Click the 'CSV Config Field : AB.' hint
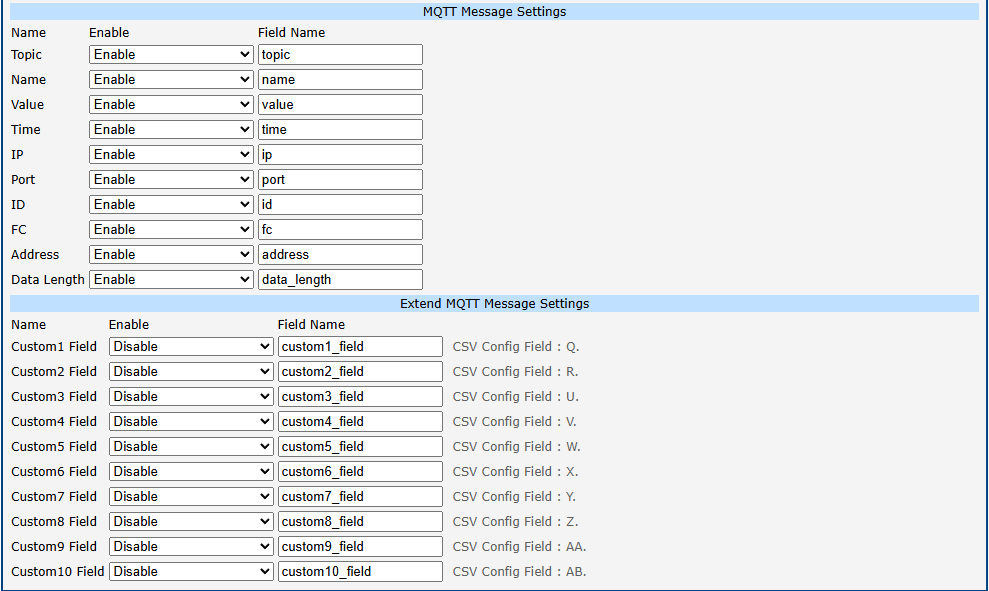 (x=519, y=571)
